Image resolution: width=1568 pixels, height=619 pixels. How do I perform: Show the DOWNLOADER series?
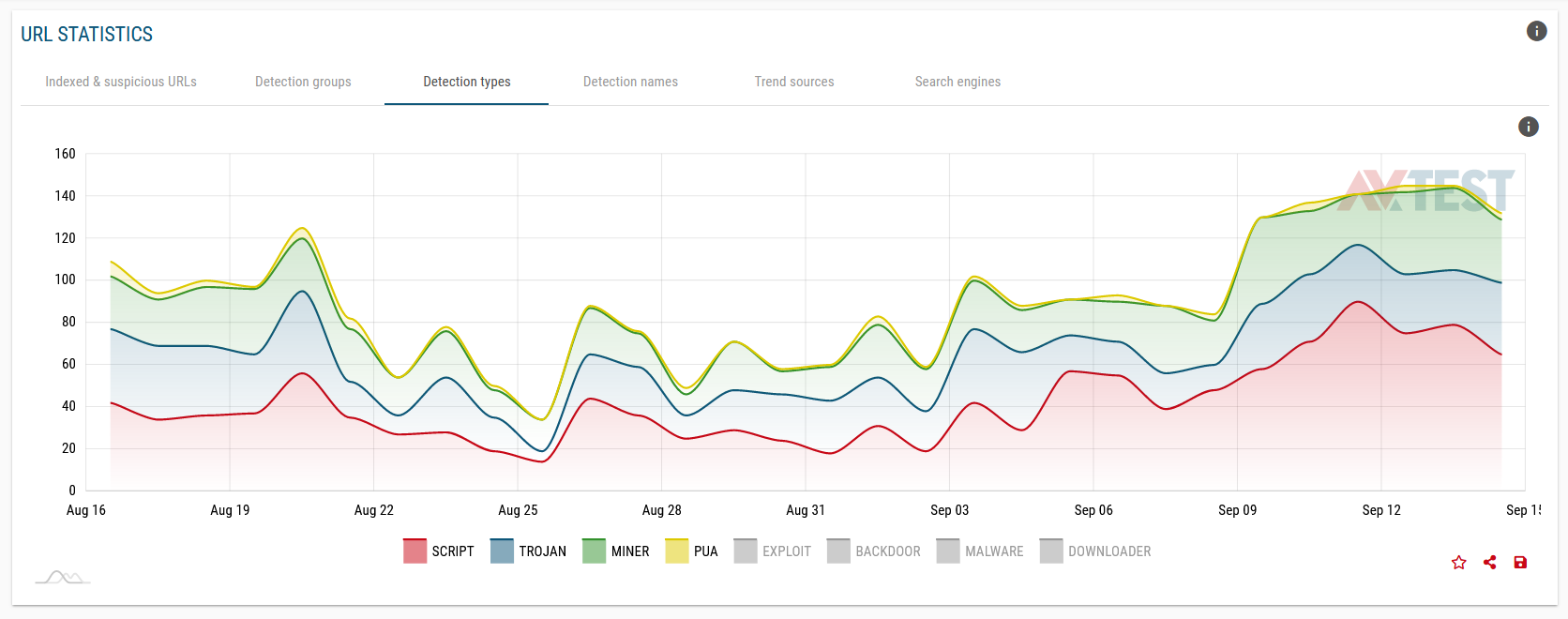pyautogui.click(x=1095, y=551)
